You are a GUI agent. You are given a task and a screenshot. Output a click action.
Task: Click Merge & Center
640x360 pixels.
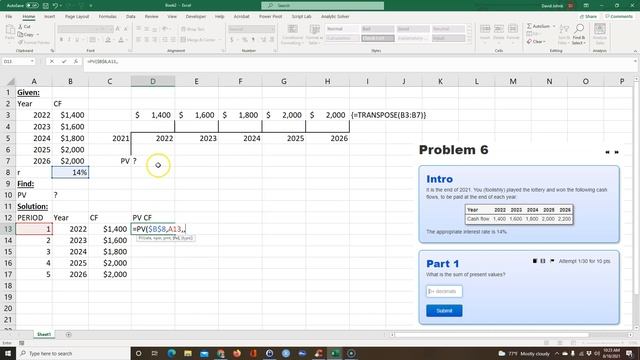point(198,40)
